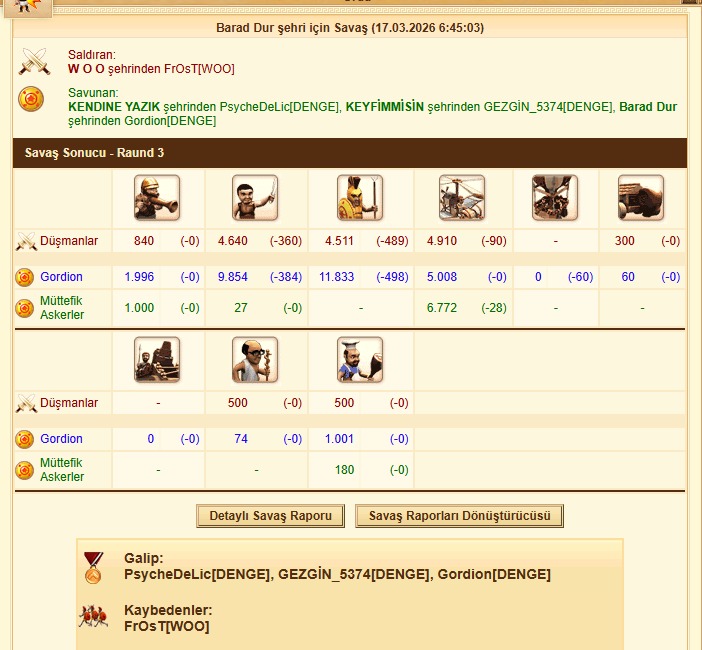Click the round shield defender icon

pos(31,99)
